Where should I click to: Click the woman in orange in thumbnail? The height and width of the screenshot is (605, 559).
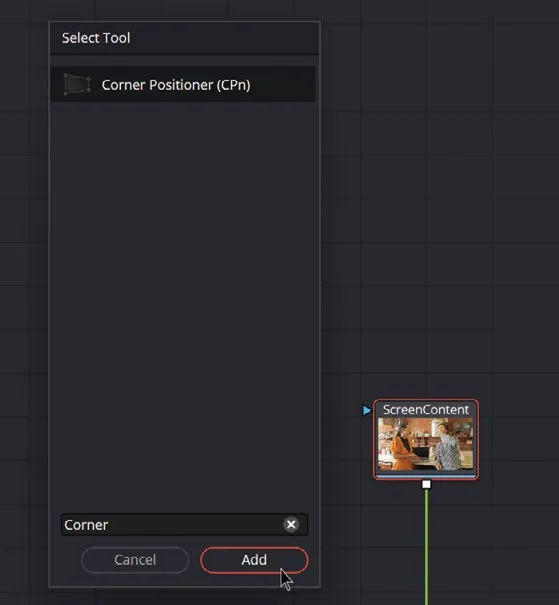coord(401,446)
